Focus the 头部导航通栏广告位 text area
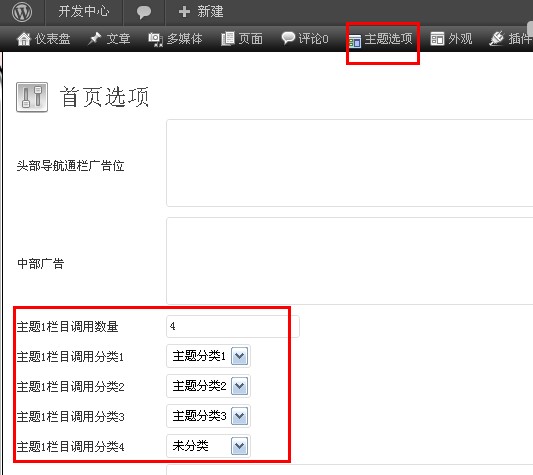533x475 pixels. click(349, 163)
